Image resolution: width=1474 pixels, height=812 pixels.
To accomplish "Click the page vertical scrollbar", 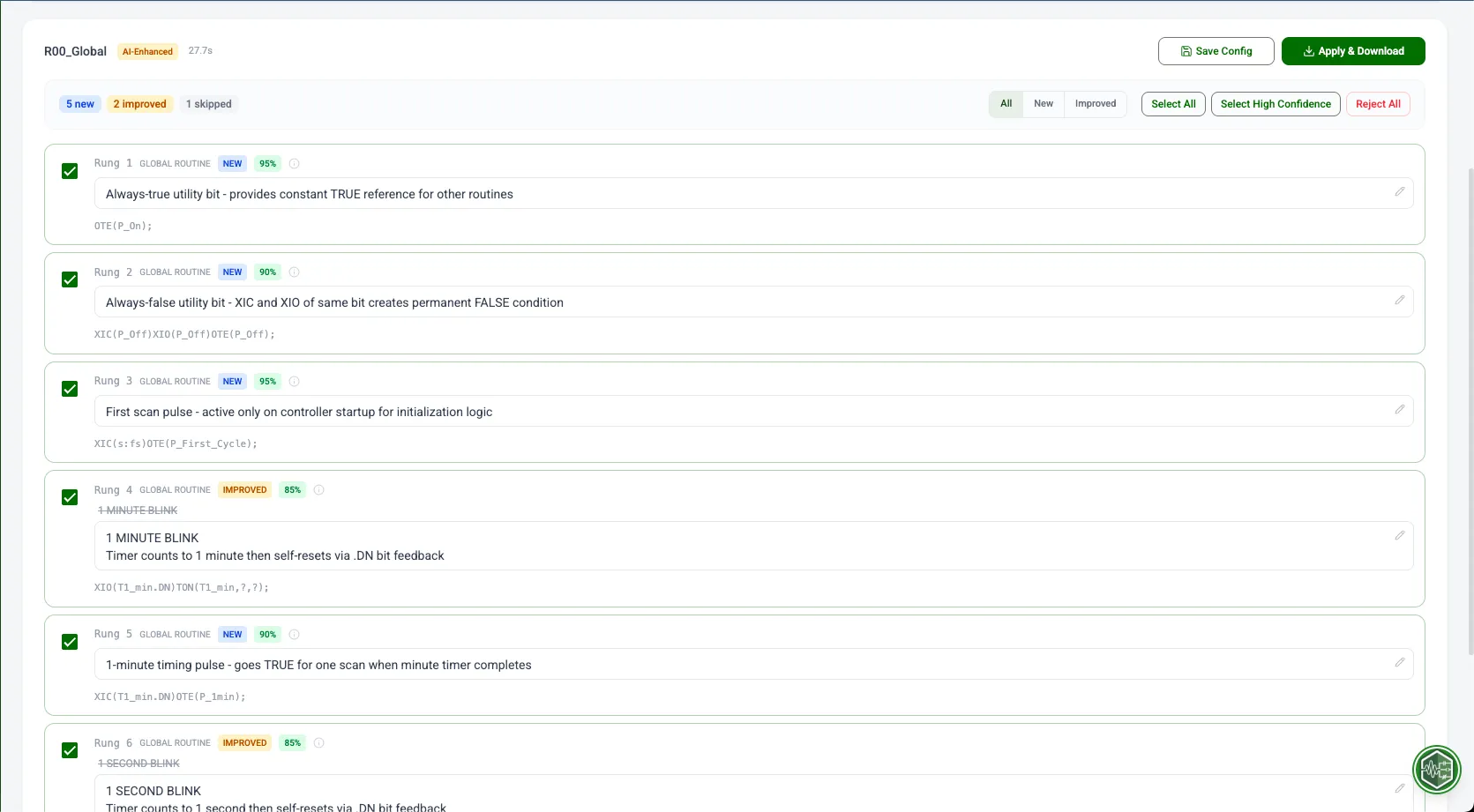I will pos(1470,410).
